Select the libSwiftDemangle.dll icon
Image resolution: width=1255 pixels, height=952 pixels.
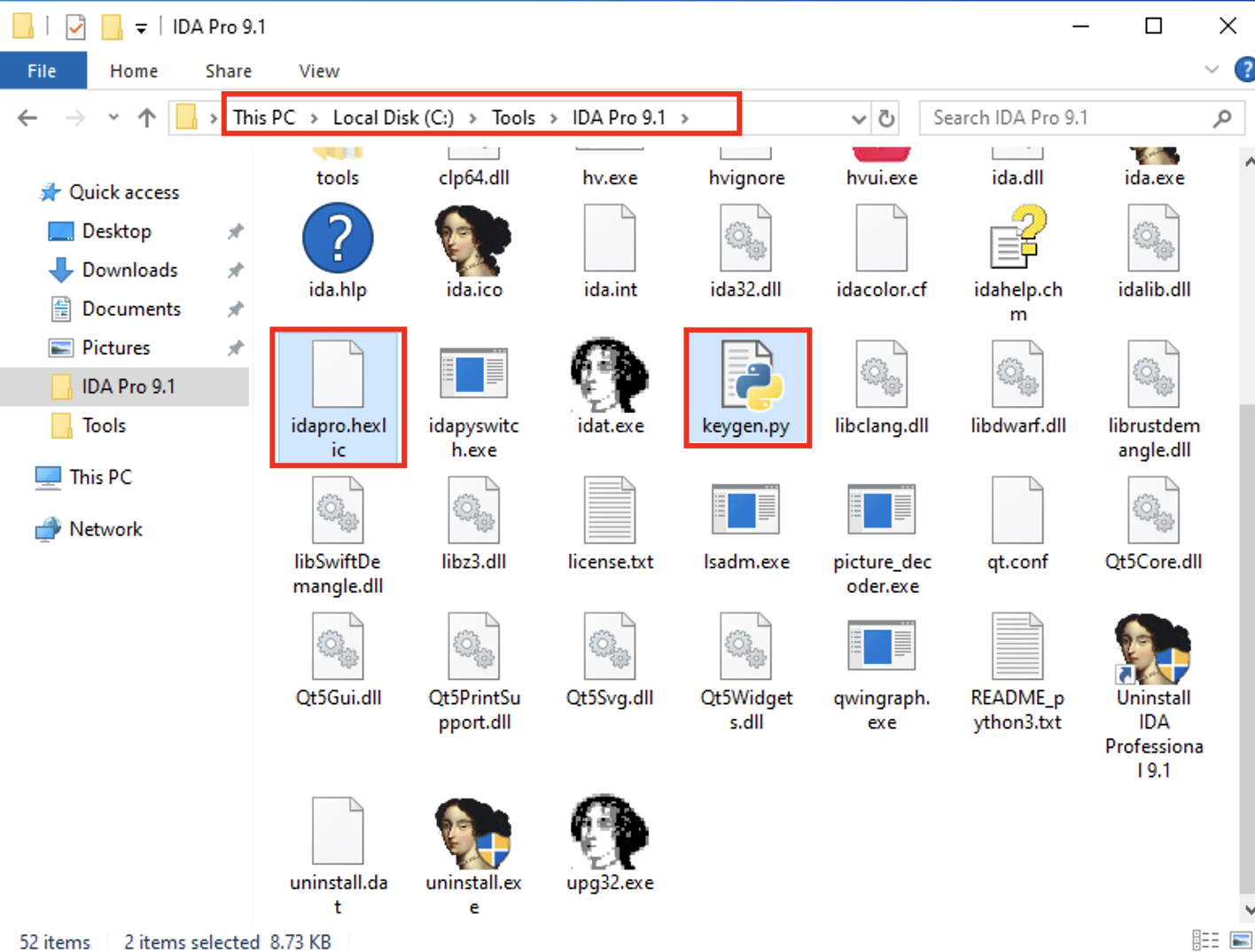[338, 511]
